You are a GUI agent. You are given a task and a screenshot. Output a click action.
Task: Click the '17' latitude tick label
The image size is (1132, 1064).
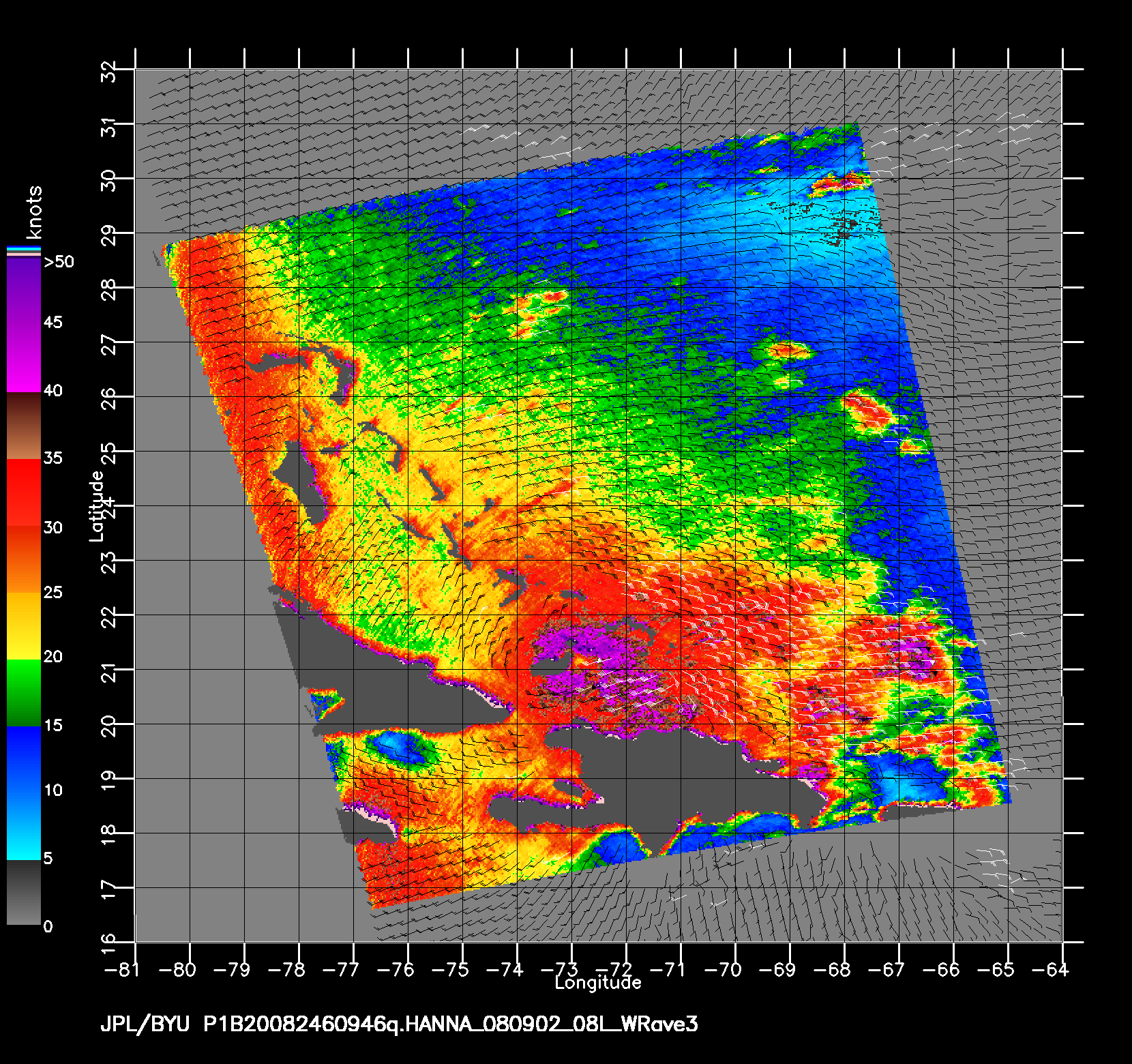click(x=109, y=888)
